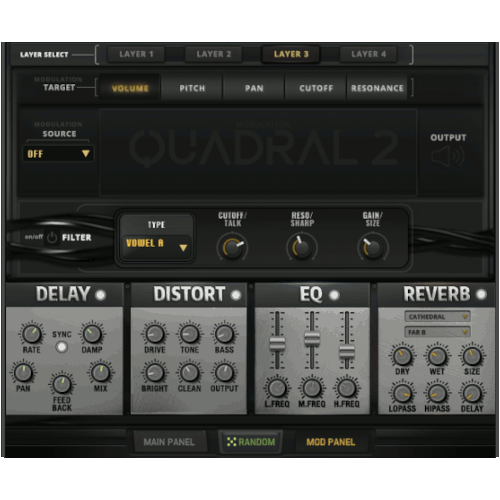Screen dimensions: 500x500
Task: Click the Delay Rate knob
Action: click(32, 334)
